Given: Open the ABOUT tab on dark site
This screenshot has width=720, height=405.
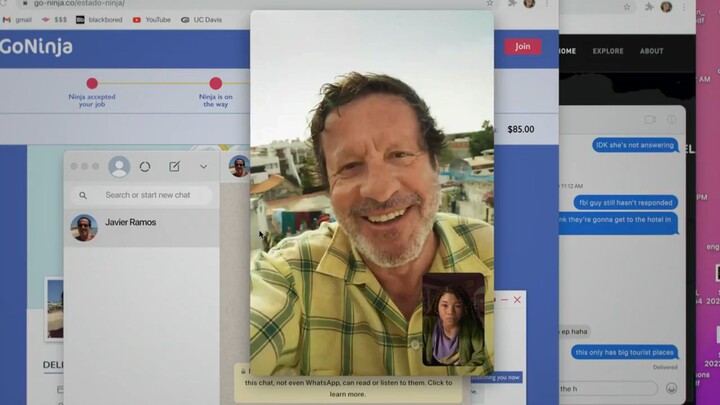Looking at the screenshot, I should 652,51.
